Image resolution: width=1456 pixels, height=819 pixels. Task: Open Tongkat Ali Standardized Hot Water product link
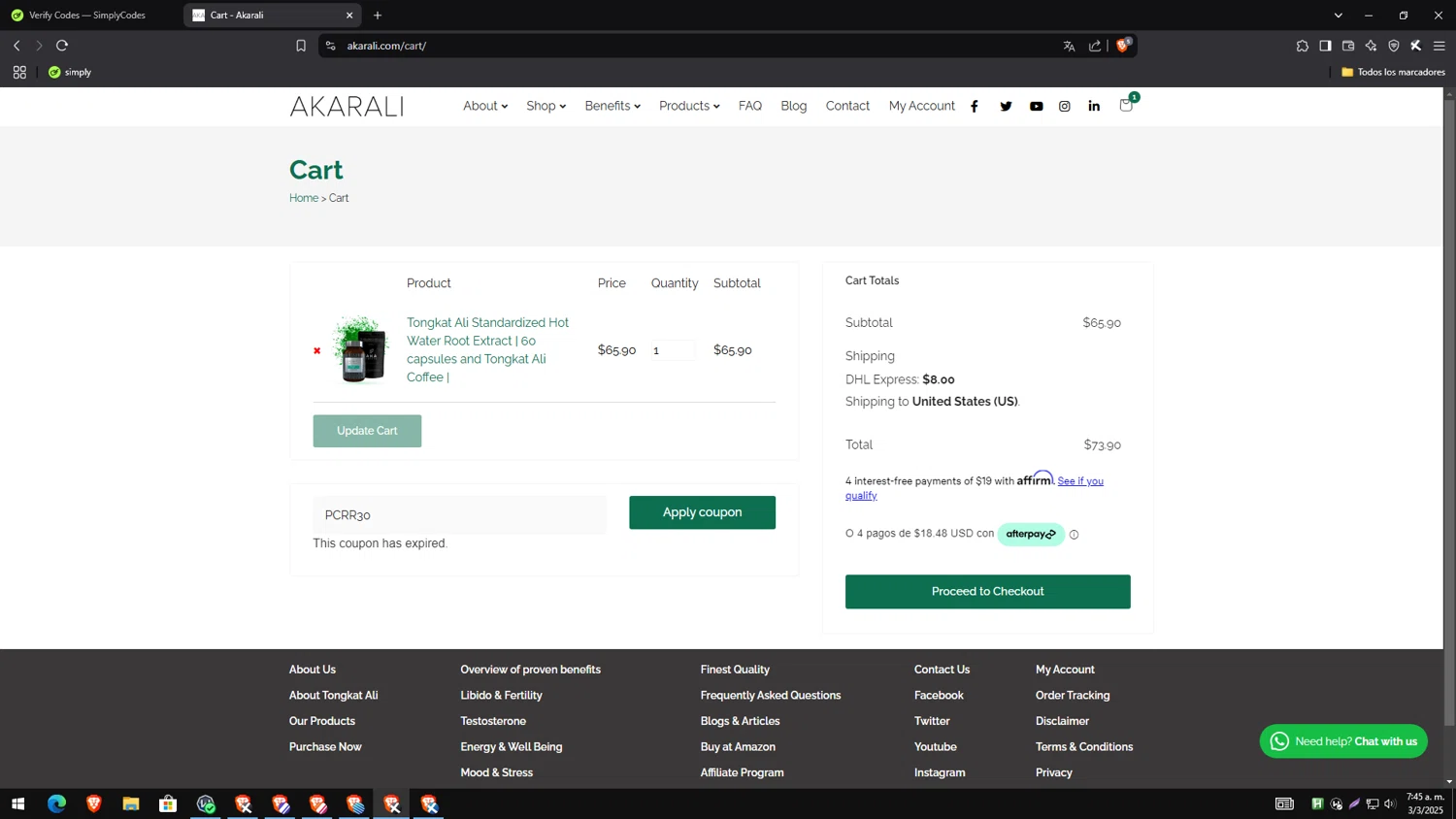(x=488, y=349)
